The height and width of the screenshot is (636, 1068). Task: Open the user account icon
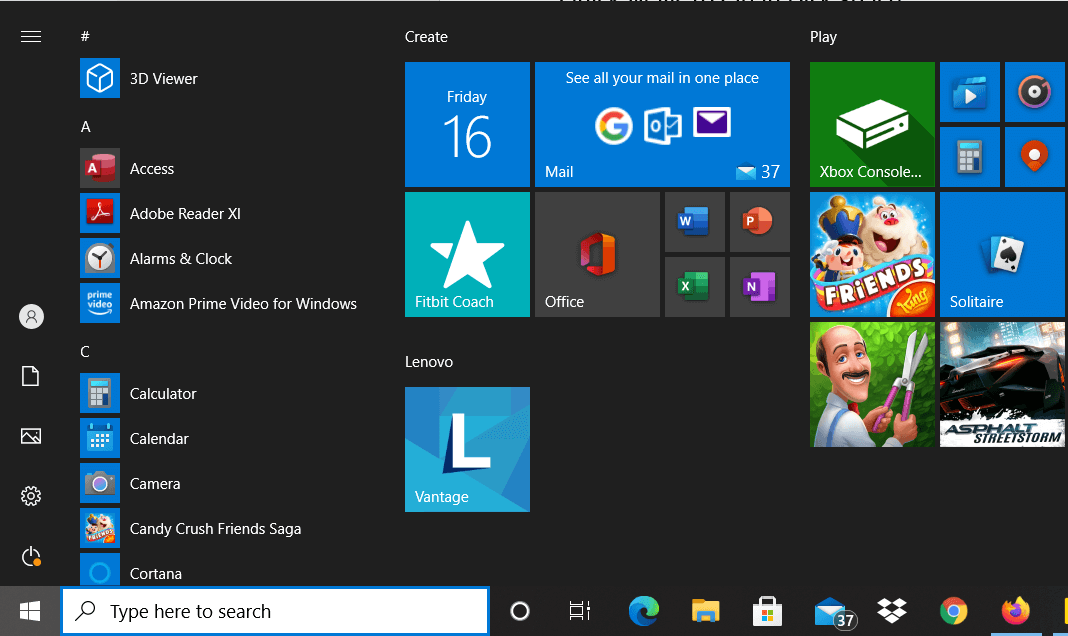pos(31,317)
